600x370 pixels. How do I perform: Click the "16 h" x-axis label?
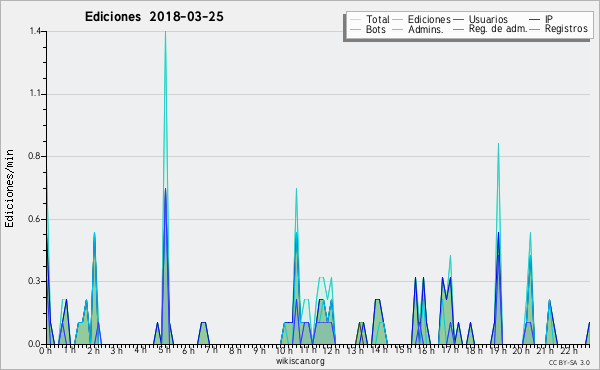pos(426,350)
